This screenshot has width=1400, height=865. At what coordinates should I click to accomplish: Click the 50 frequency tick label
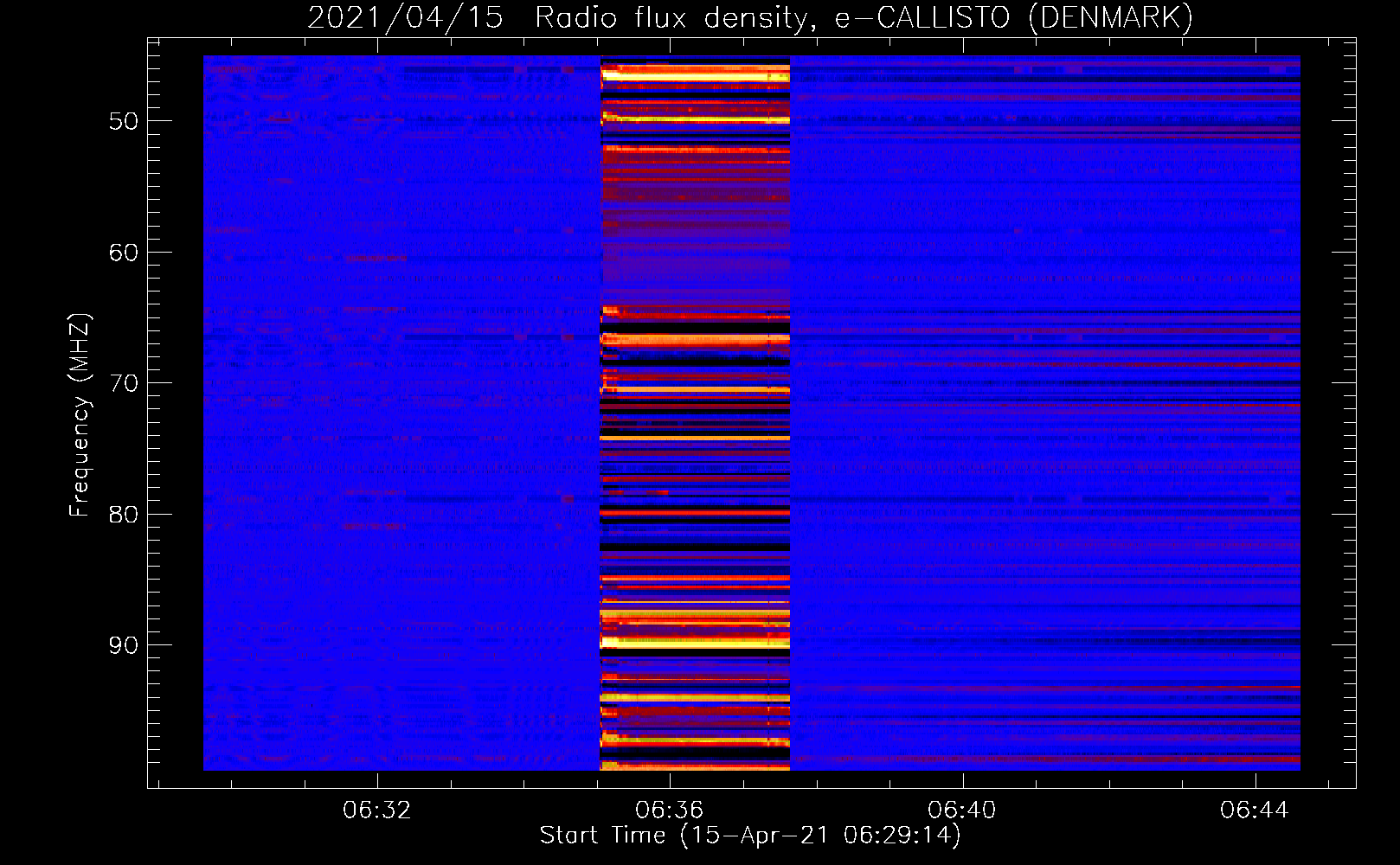124,121
